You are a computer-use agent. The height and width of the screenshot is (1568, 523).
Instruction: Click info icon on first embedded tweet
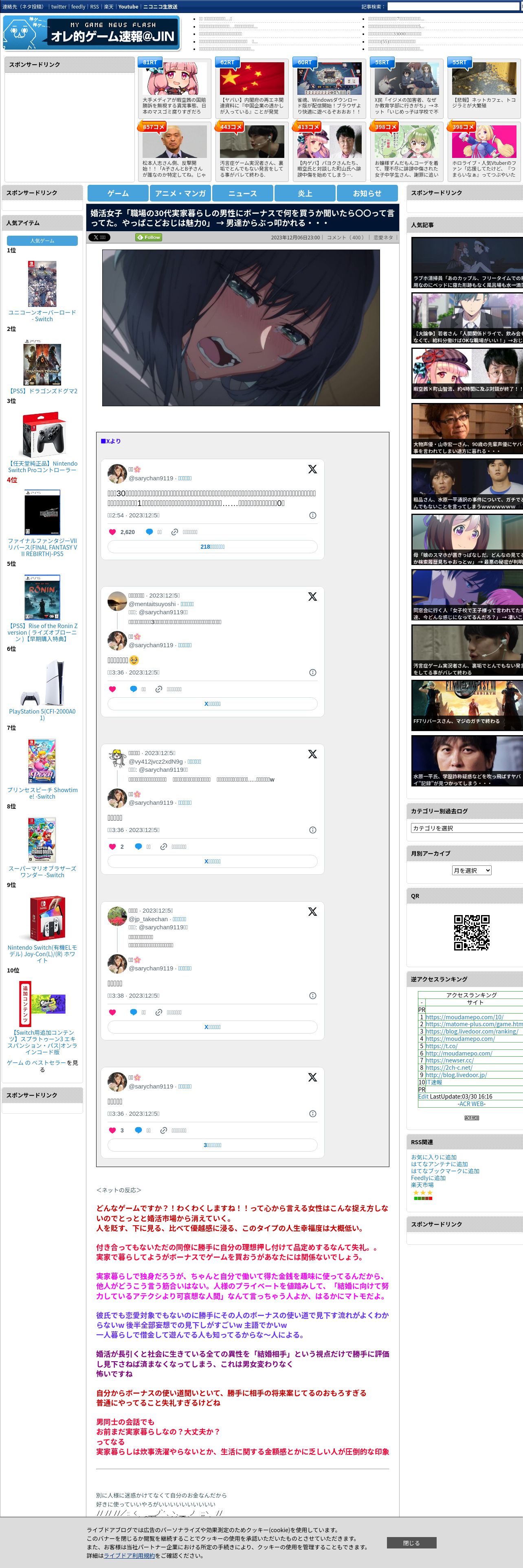click(x=312, y=516)
